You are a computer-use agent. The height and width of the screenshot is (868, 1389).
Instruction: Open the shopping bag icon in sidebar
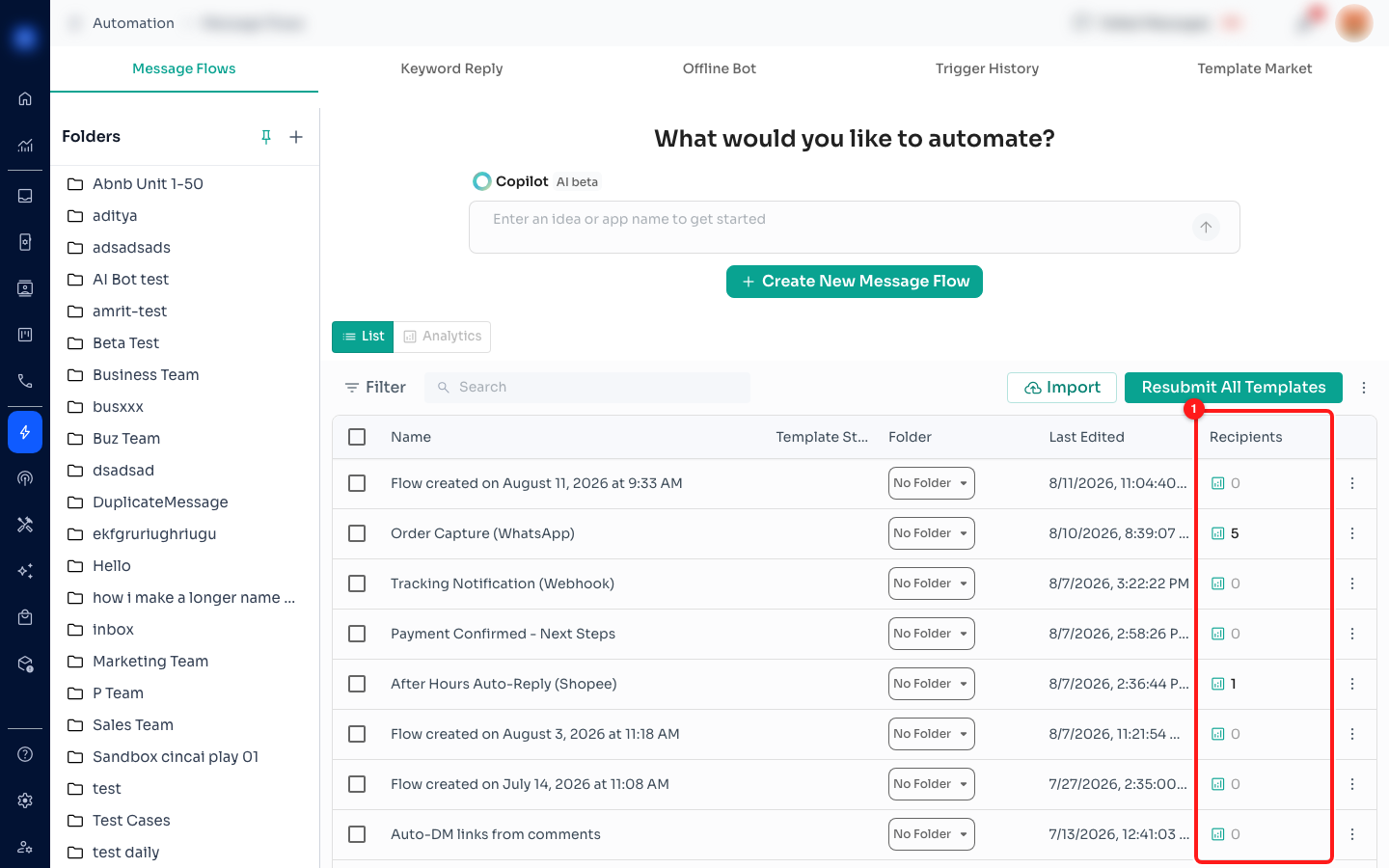[25, 617]
